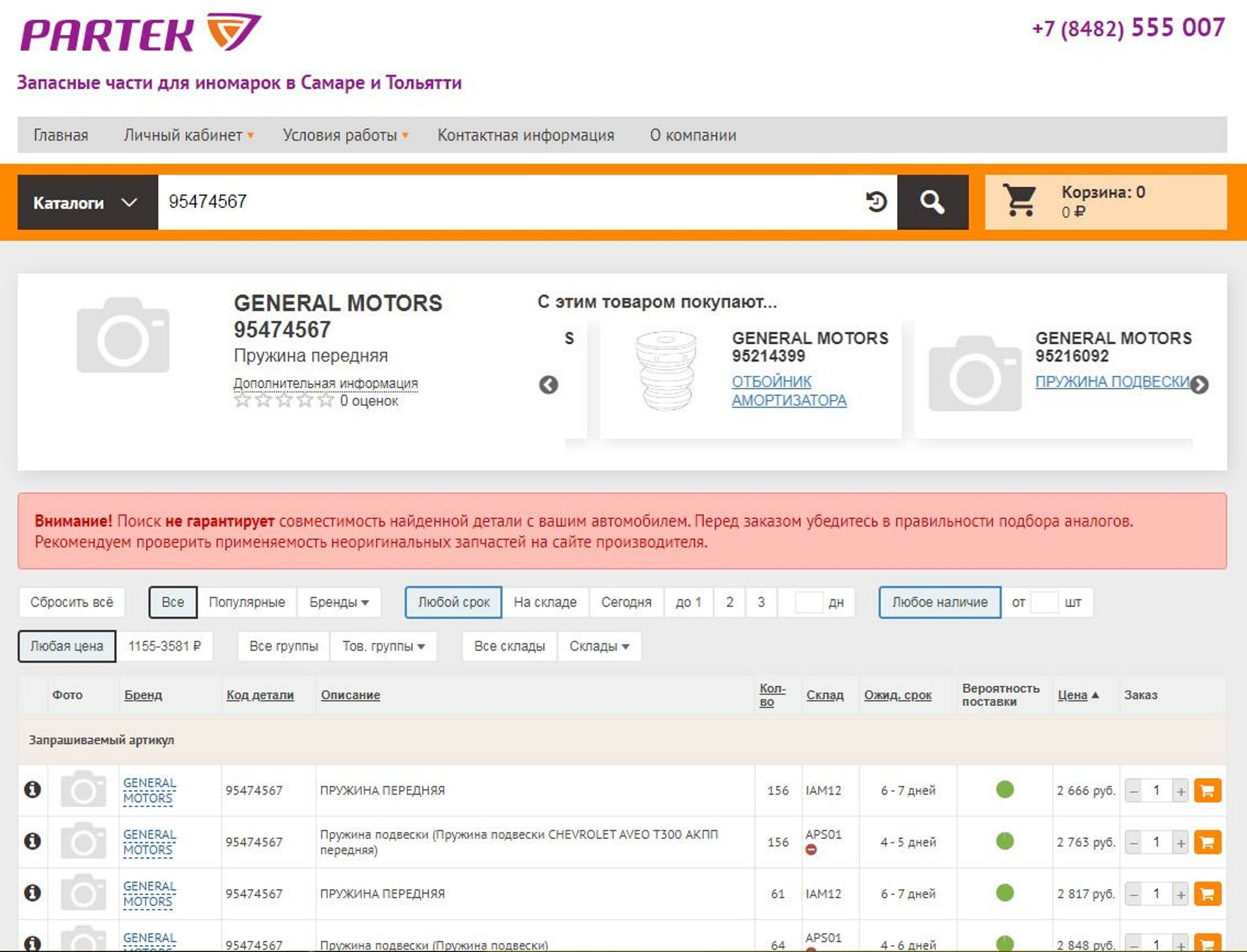The image size is (1247, 952).
Task: Decrease quantity for the 2 666 руб. item
Action: click(1133, 791)
